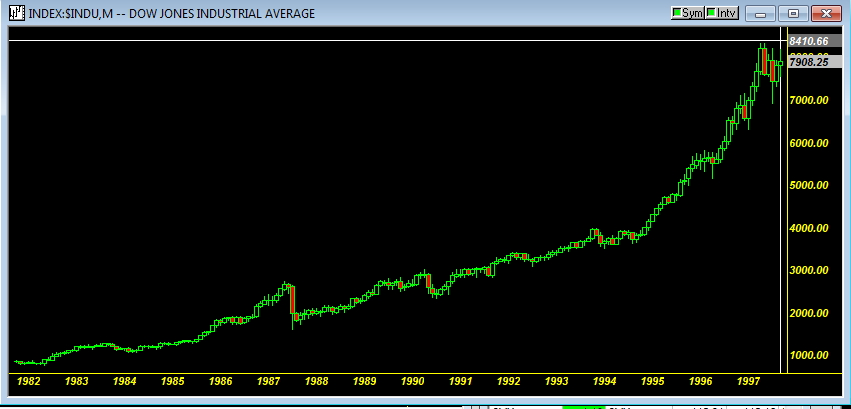Click the 1983 year label

pos(77,381)
